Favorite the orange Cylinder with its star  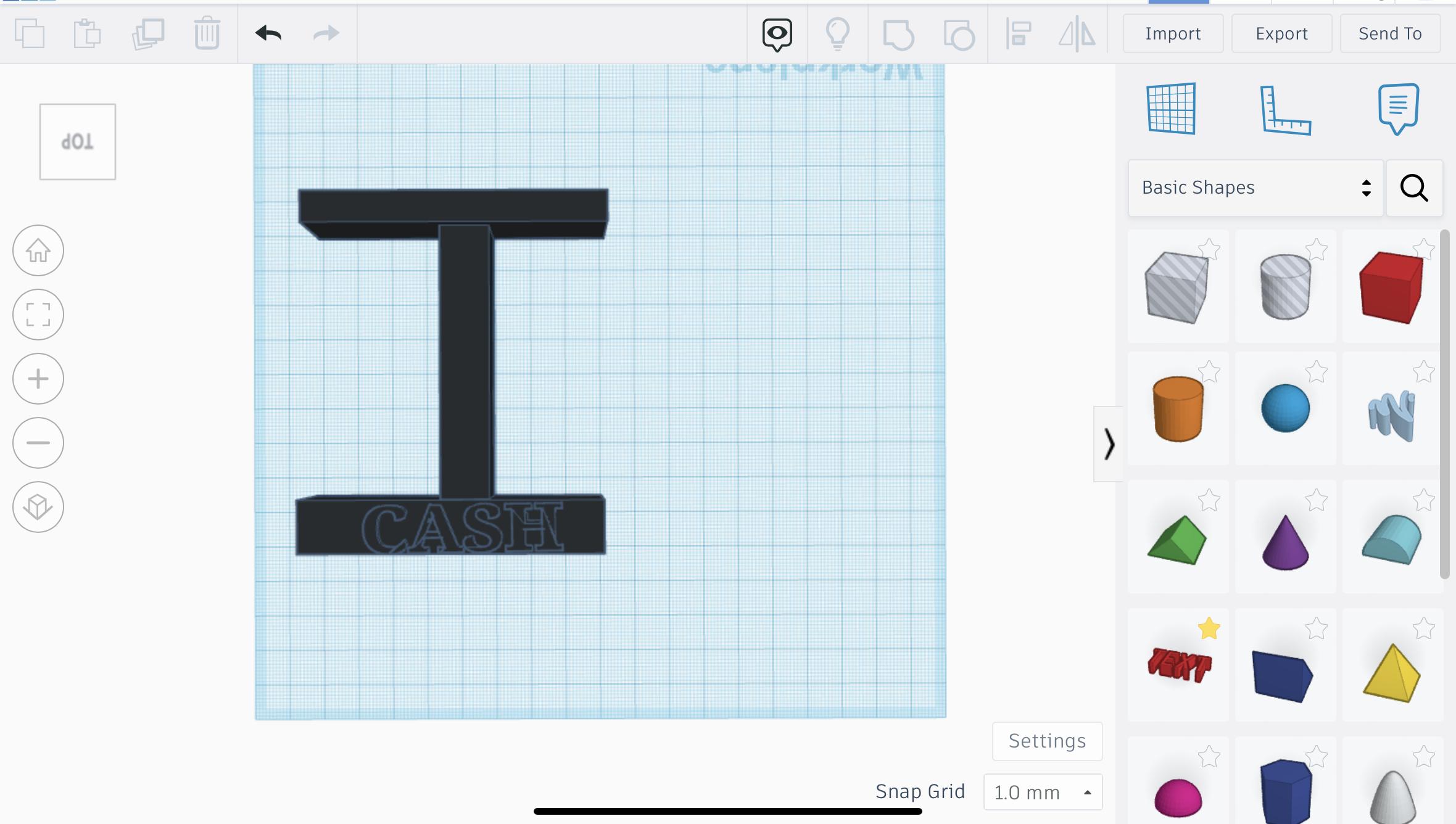1209,371
